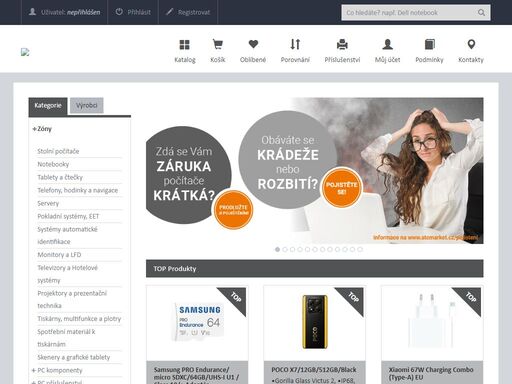This screenshot has width=512, height=384.
Task: Select the second banner carousel dot
Action: 285,249
